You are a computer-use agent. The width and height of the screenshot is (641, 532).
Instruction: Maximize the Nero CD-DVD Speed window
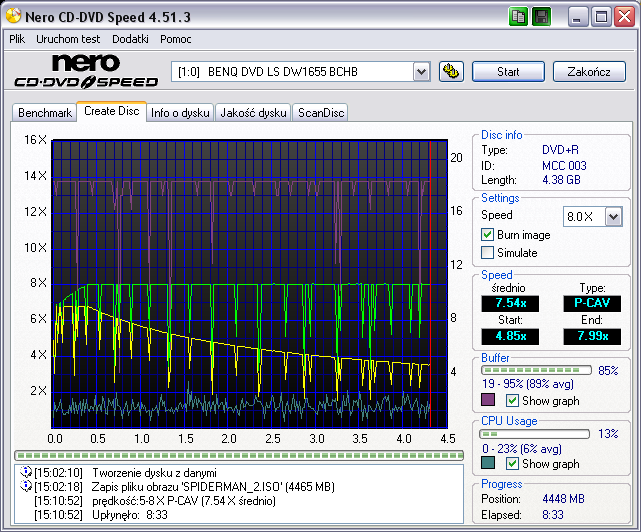(x=601, y=17)
